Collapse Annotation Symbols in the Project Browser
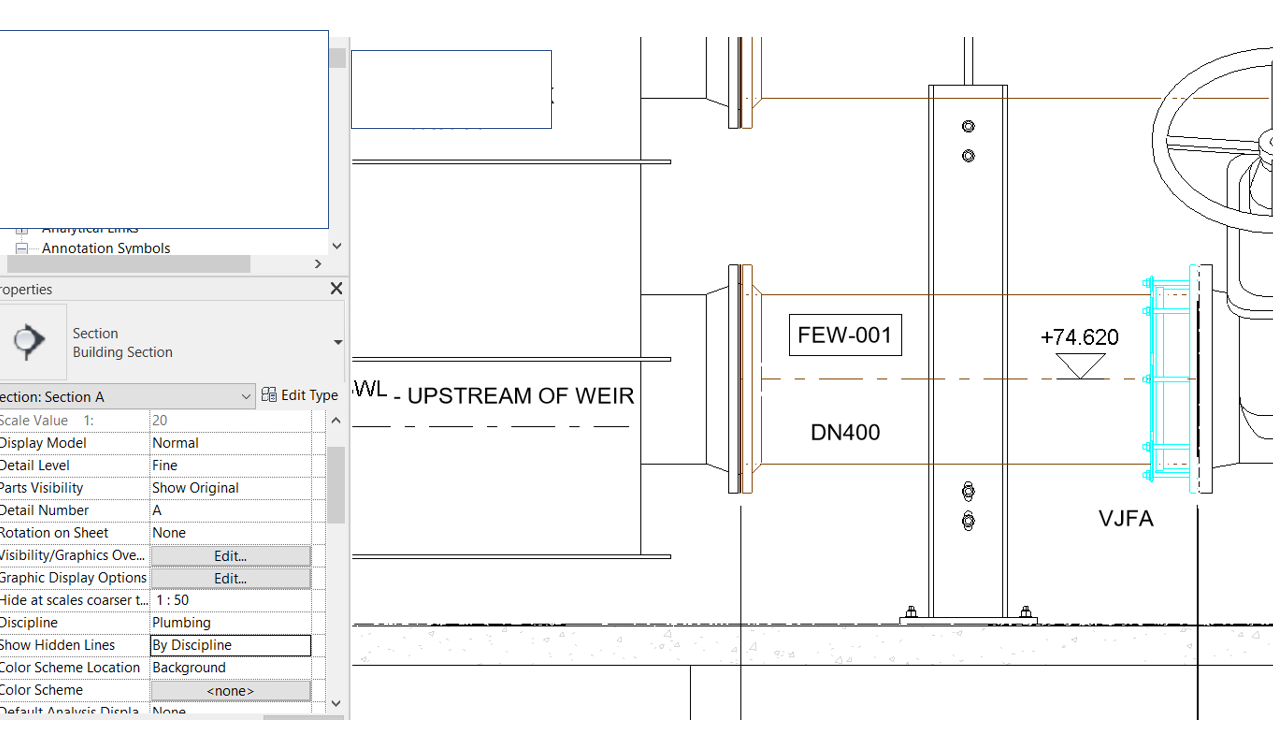1273x729 pixels. (x=21, y=248)
